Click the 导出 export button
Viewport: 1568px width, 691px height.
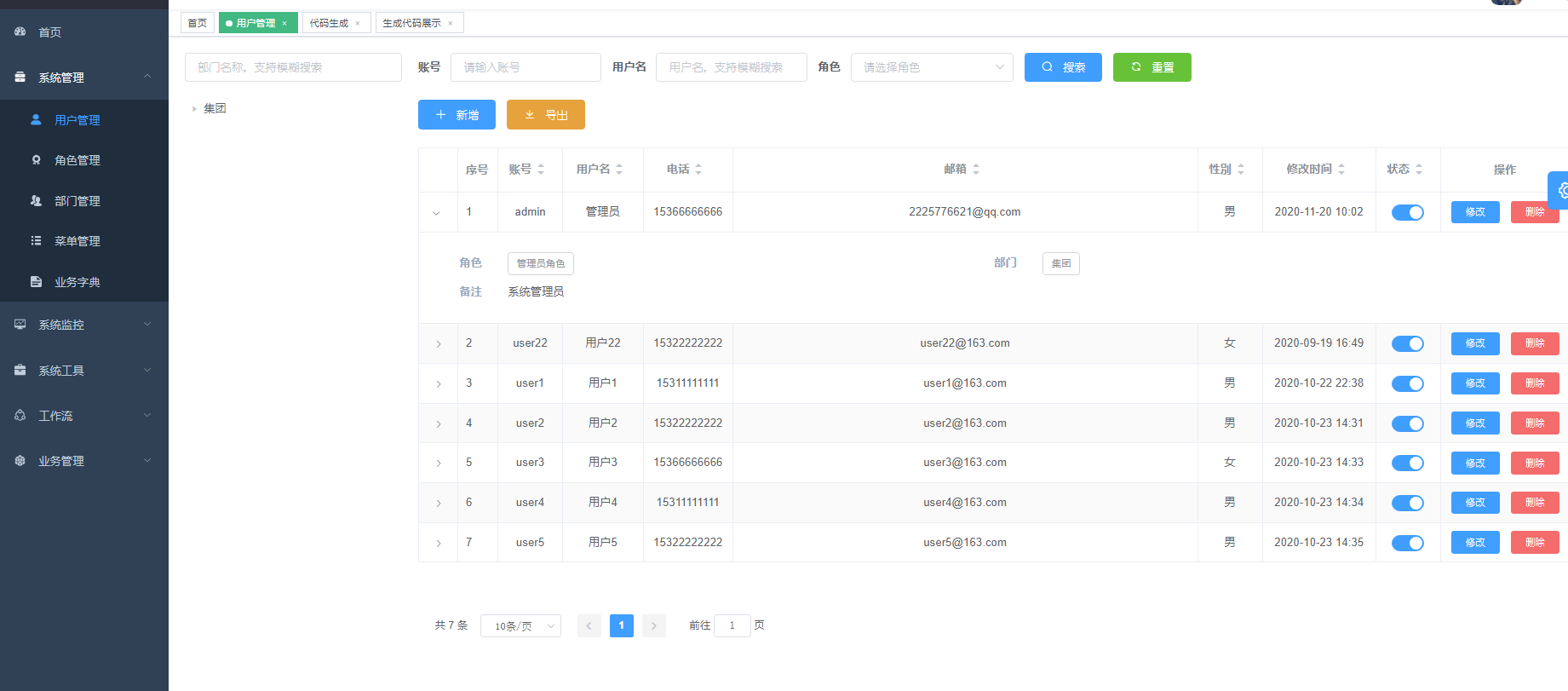pyautogui.click(x=546, y=115)
